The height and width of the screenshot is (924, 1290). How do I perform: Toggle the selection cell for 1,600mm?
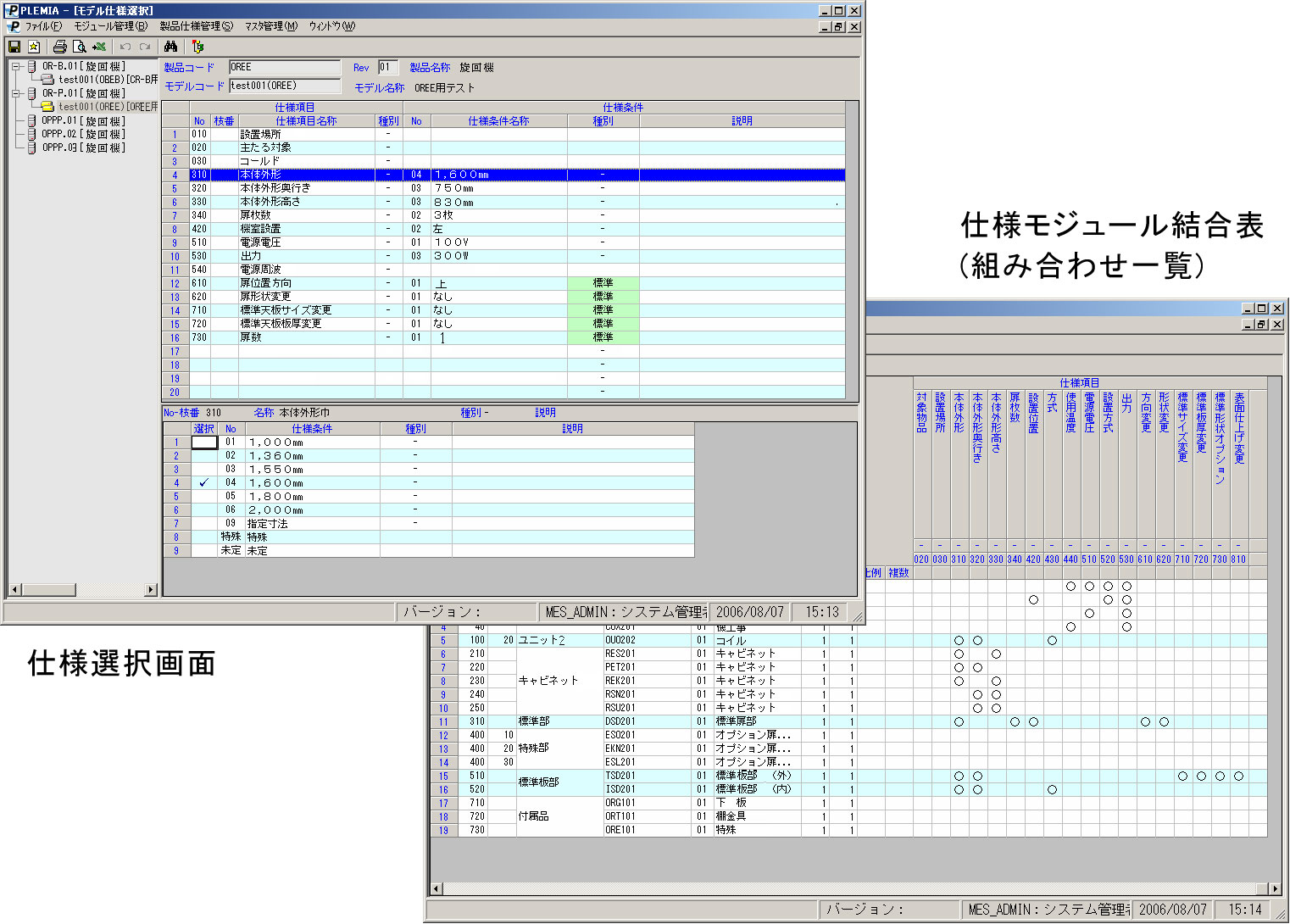pos(204,483)
